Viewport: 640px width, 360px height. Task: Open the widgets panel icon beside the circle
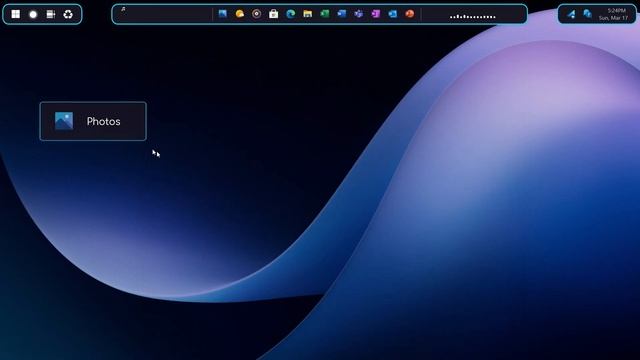click(x=51, y=14)
